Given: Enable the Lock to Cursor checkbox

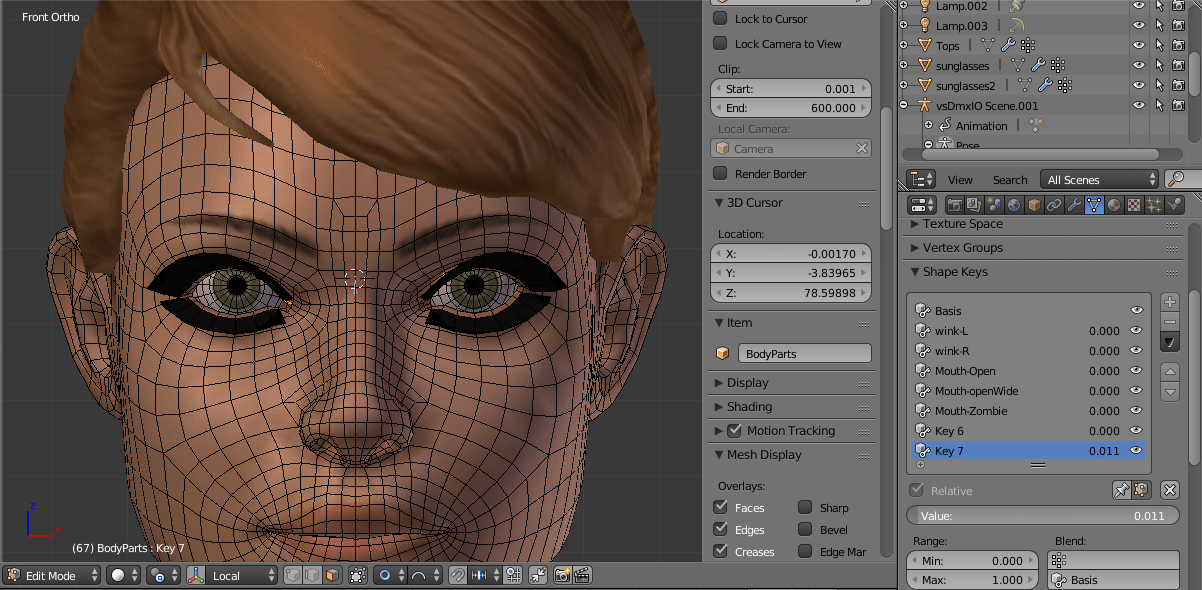Looking at the screenshot, I should (x=720, y=18).
